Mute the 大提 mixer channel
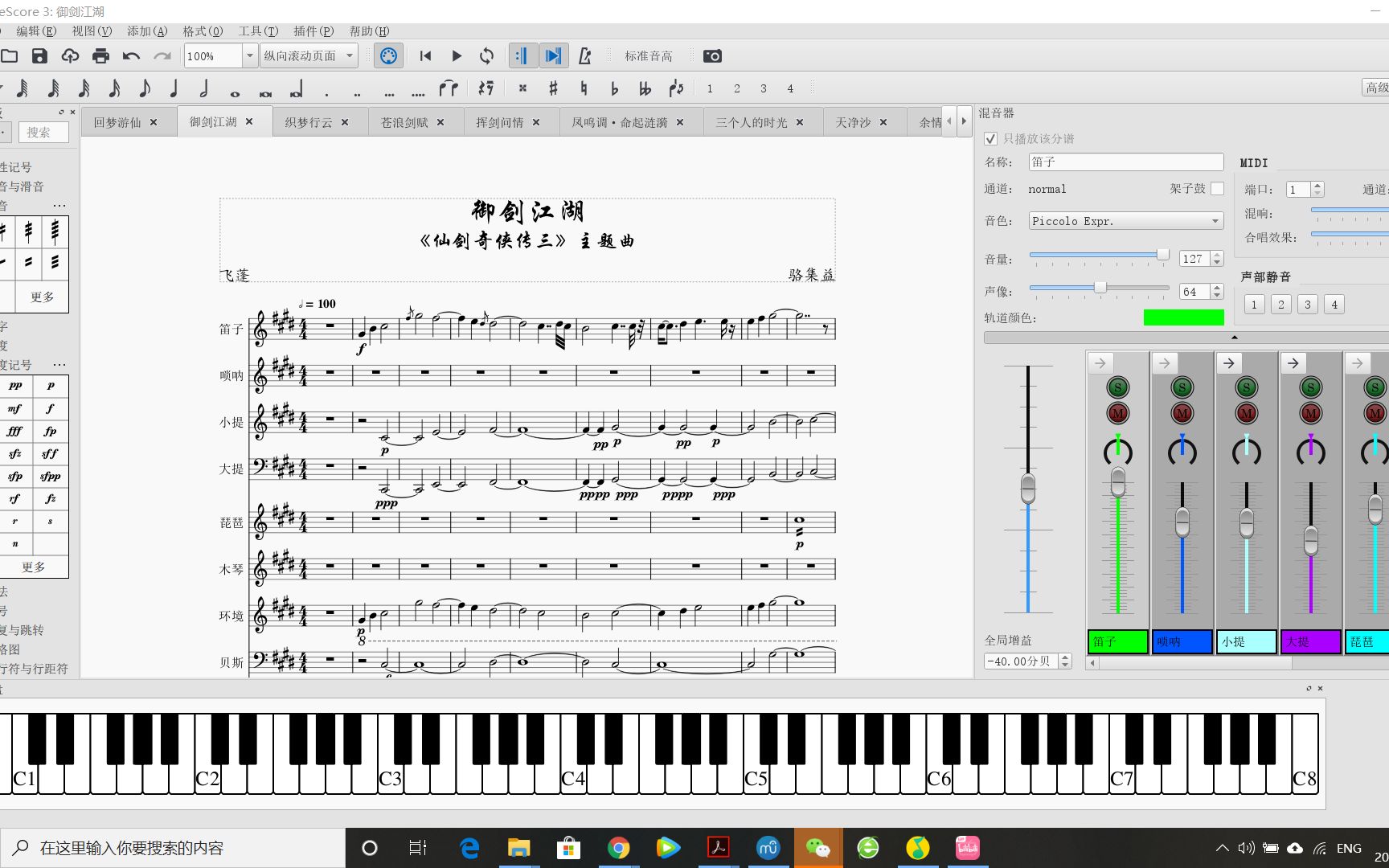 point(1310,413)
